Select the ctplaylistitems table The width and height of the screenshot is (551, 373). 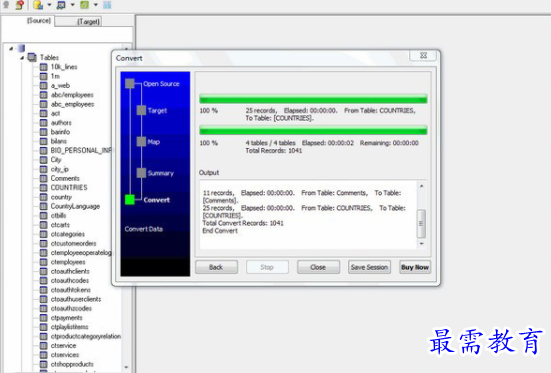tap(69, 327)
